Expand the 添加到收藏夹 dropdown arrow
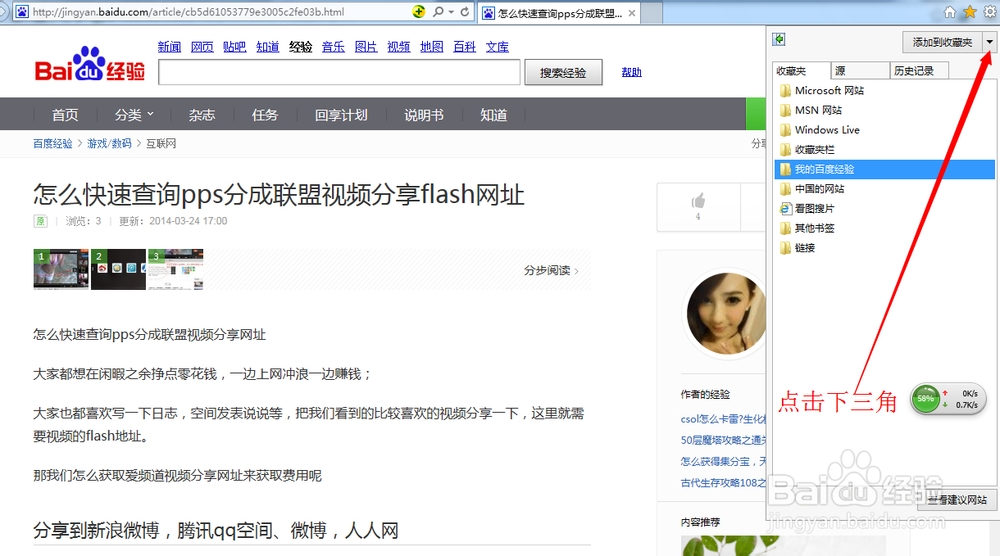This screenshot has width=1000, height=556. [x=989, y=42]
